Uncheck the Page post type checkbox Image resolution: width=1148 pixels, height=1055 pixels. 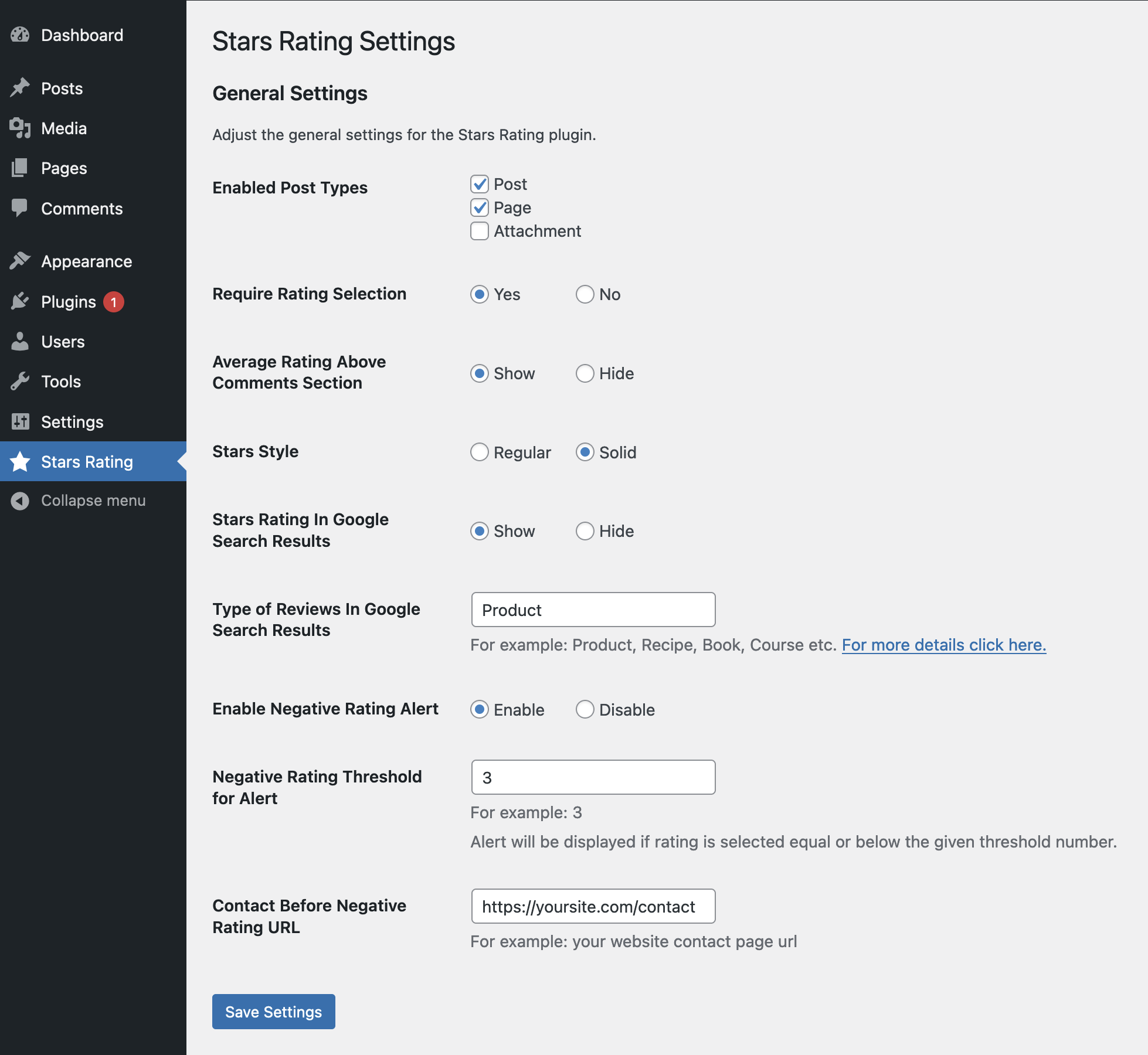pyautogui.click(x=480, y=207)
